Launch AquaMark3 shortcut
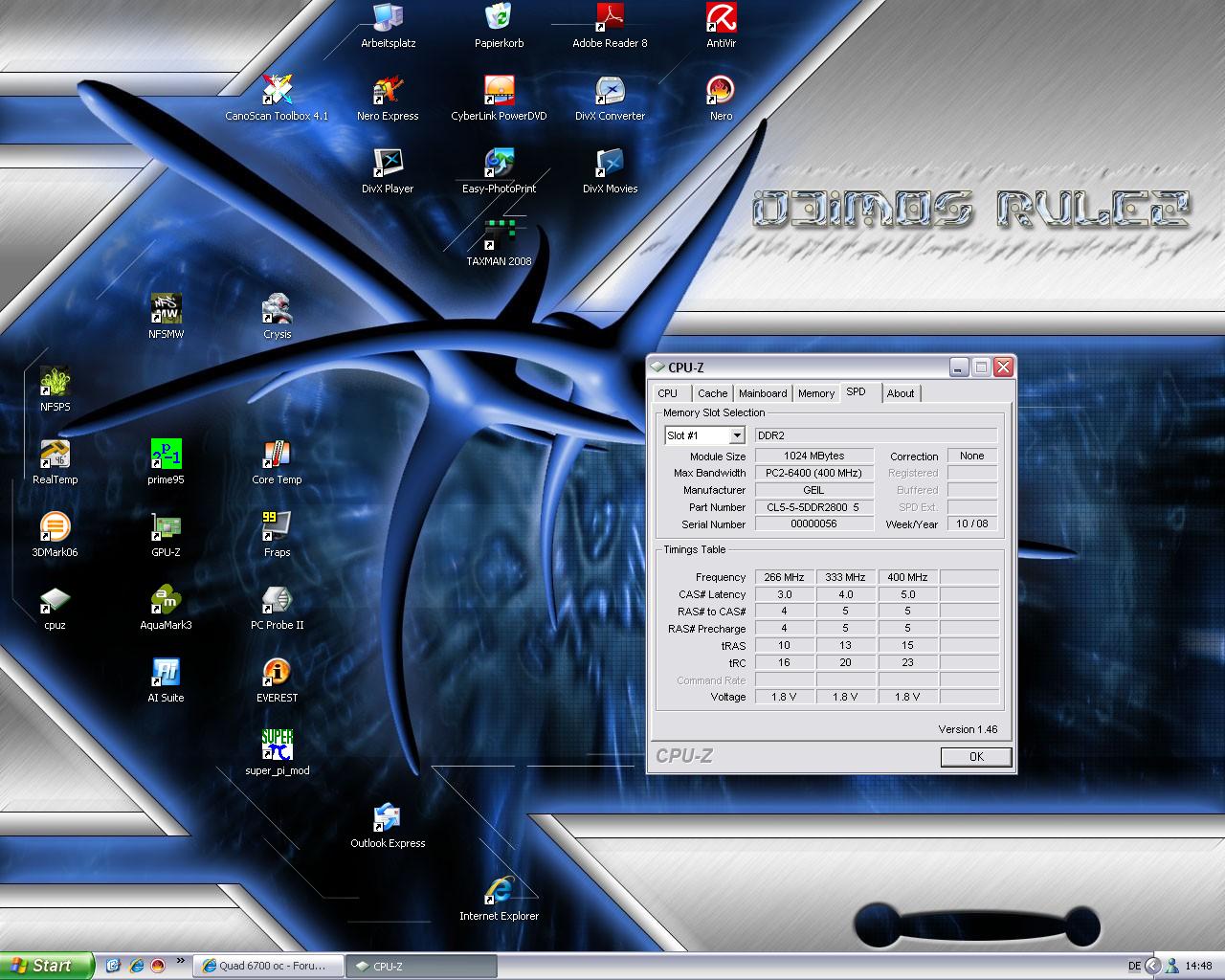The height and width of the screenshot is (980, 1225). pyautogui.click(x=166, y=607)
